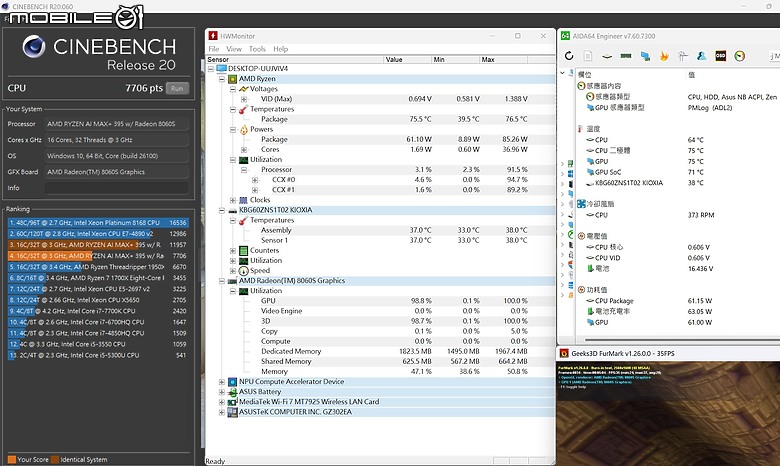The width and height of the screenshot is (780, 466).
Task: Click AIDA64 horizontal scrollbar
Action: click(682, 340)
